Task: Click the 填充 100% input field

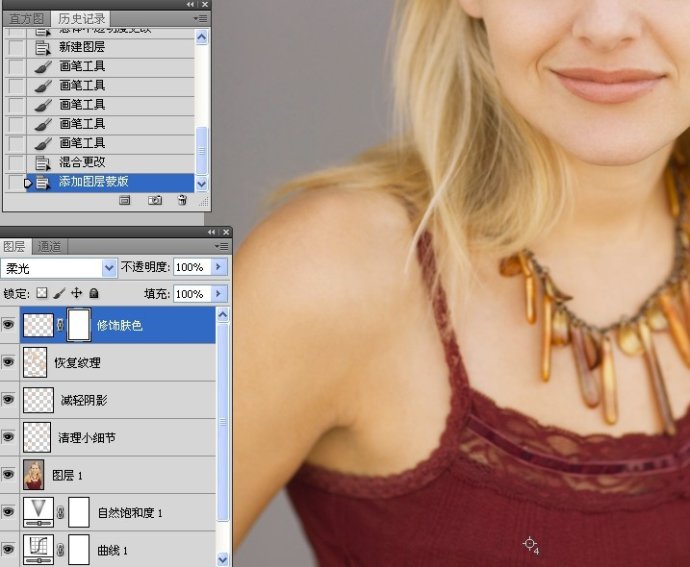Action: tap(192, 294)
